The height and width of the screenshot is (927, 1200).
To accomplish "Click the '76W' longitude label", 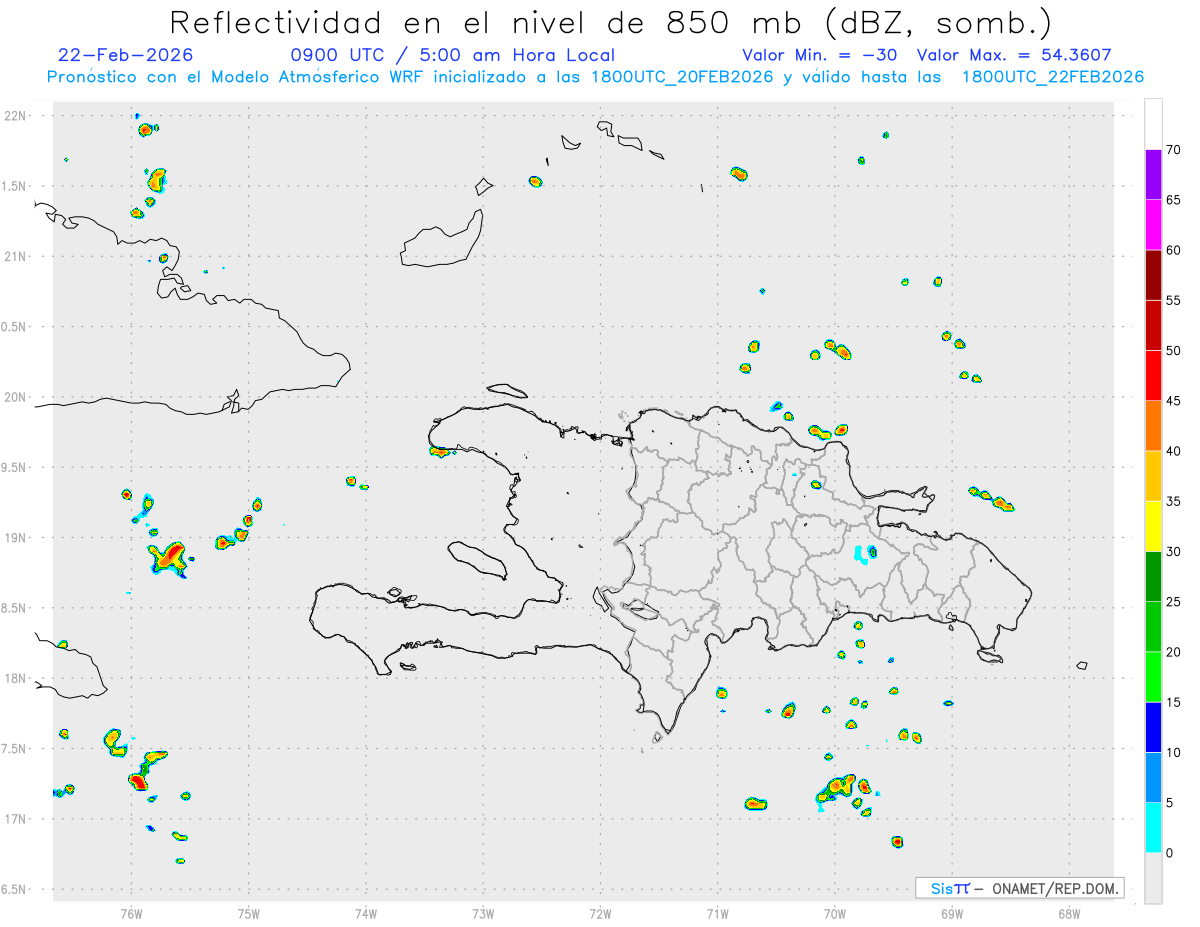I will [x=131, y=913].
